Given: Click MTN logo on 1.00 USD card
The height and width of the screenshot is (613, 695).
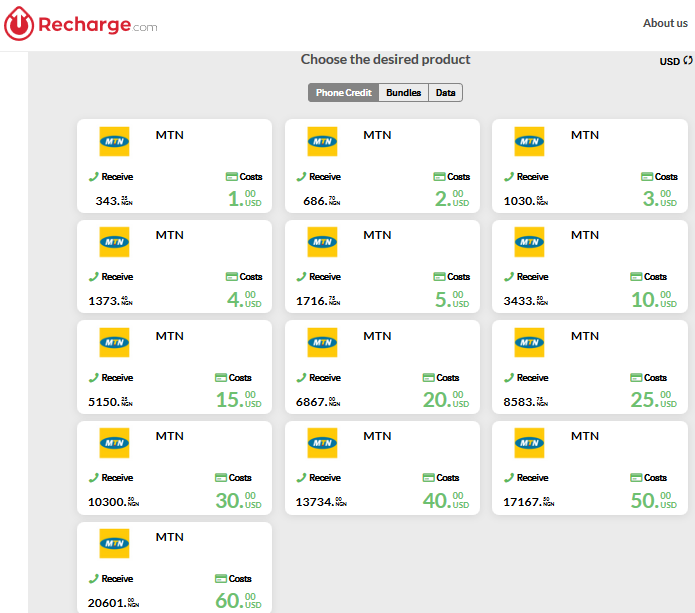Looking at the screenshot, I should pyautogui.click(x=114, y=142).
